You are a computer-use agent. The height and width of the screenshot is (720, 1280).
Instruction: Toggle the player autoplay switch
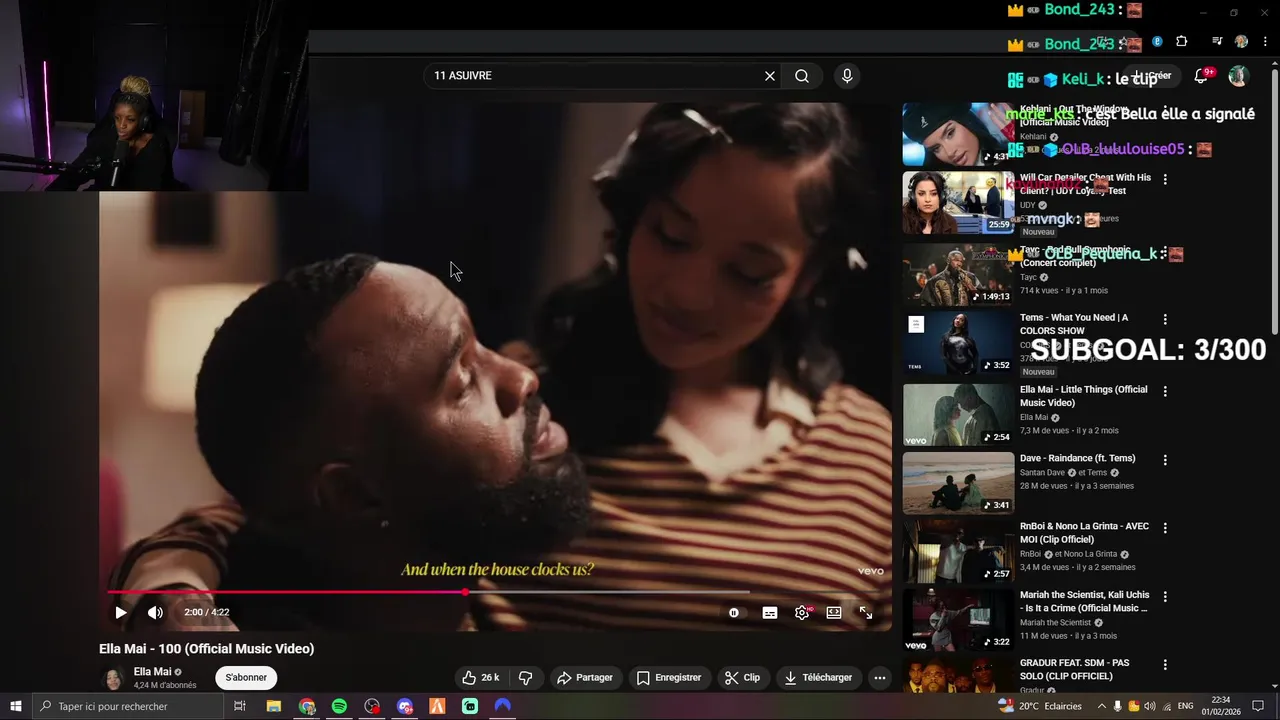tap(734, 613)
